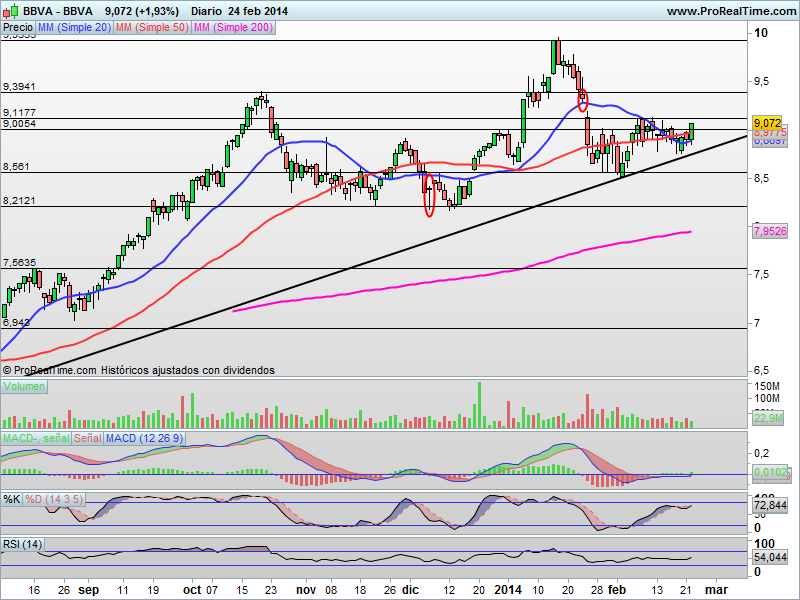Viewport: 800px width, 600px height.
Task: Click the 9,072 (+1,93%) quote in title
Action: click(x=142, y=11)
